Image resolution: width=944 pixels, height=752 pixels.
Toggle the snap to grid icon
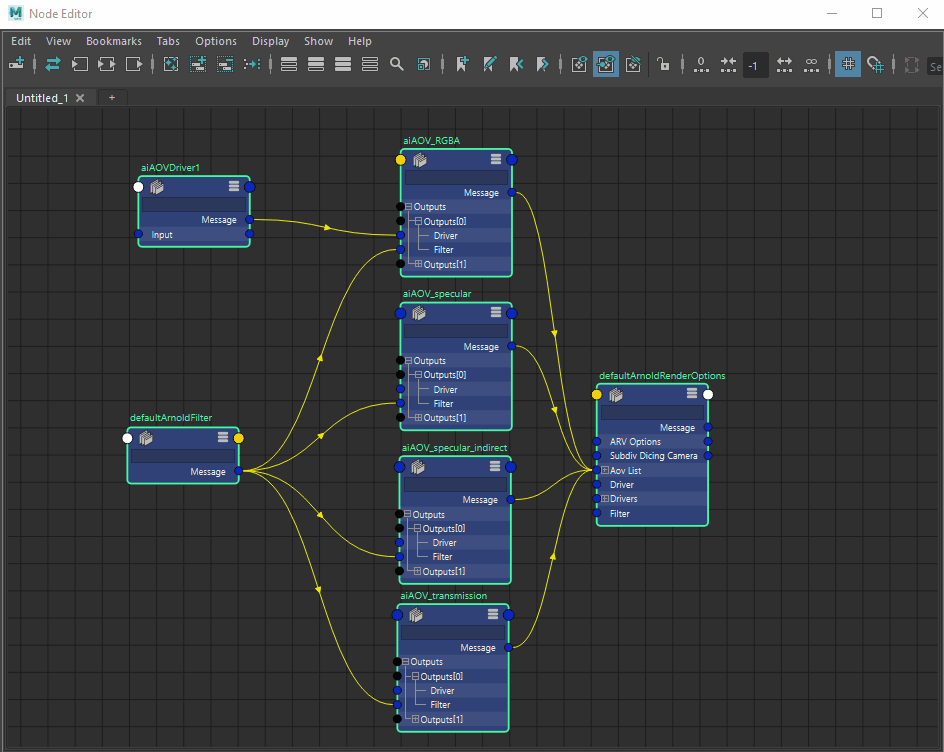[875, 64]
